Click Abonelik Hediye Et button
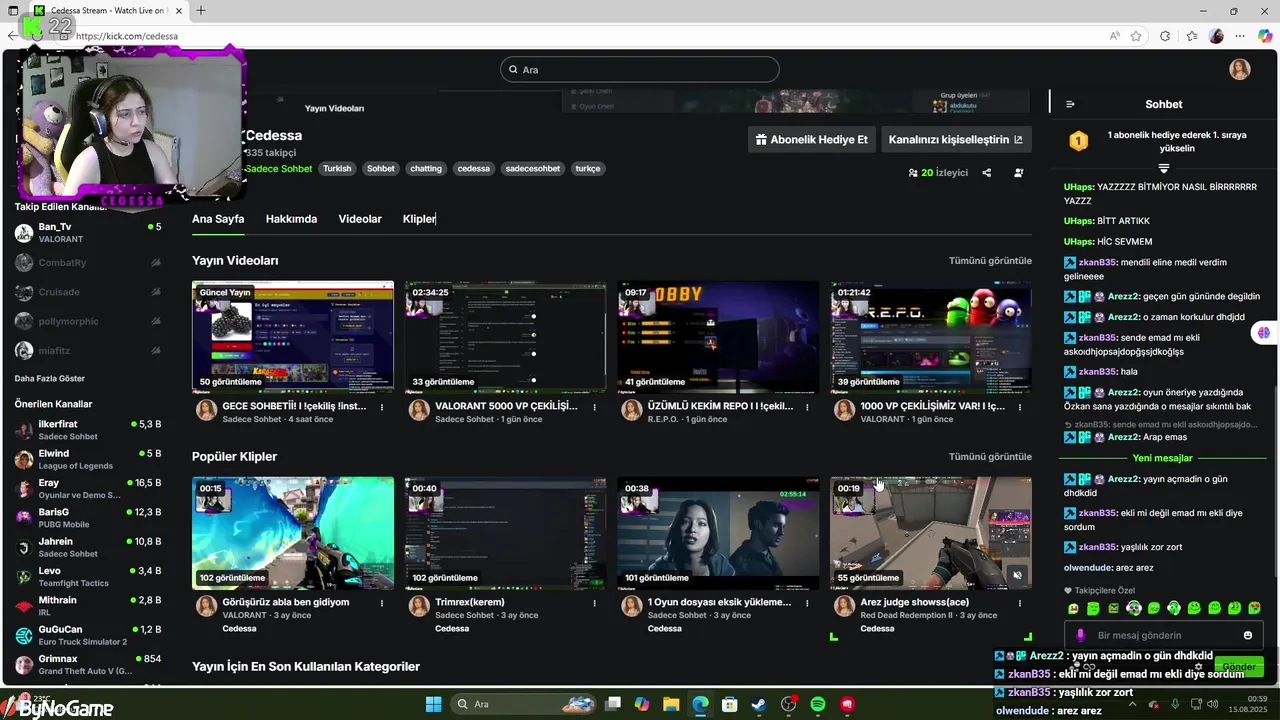1280x720 pixels. pyautogui.click(x=812, y=140)
